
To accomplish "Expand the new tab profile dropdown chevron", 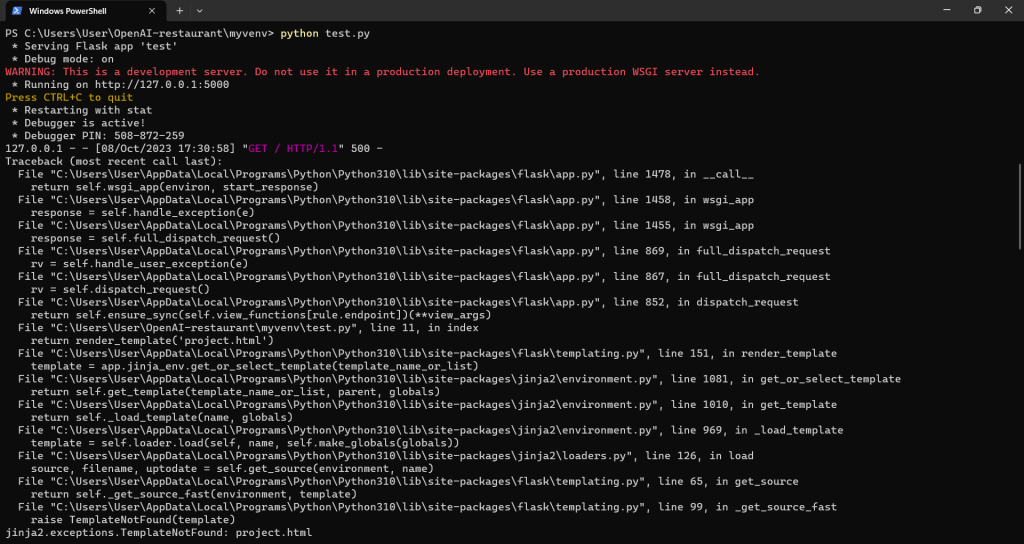I will (x=200, y=10).
